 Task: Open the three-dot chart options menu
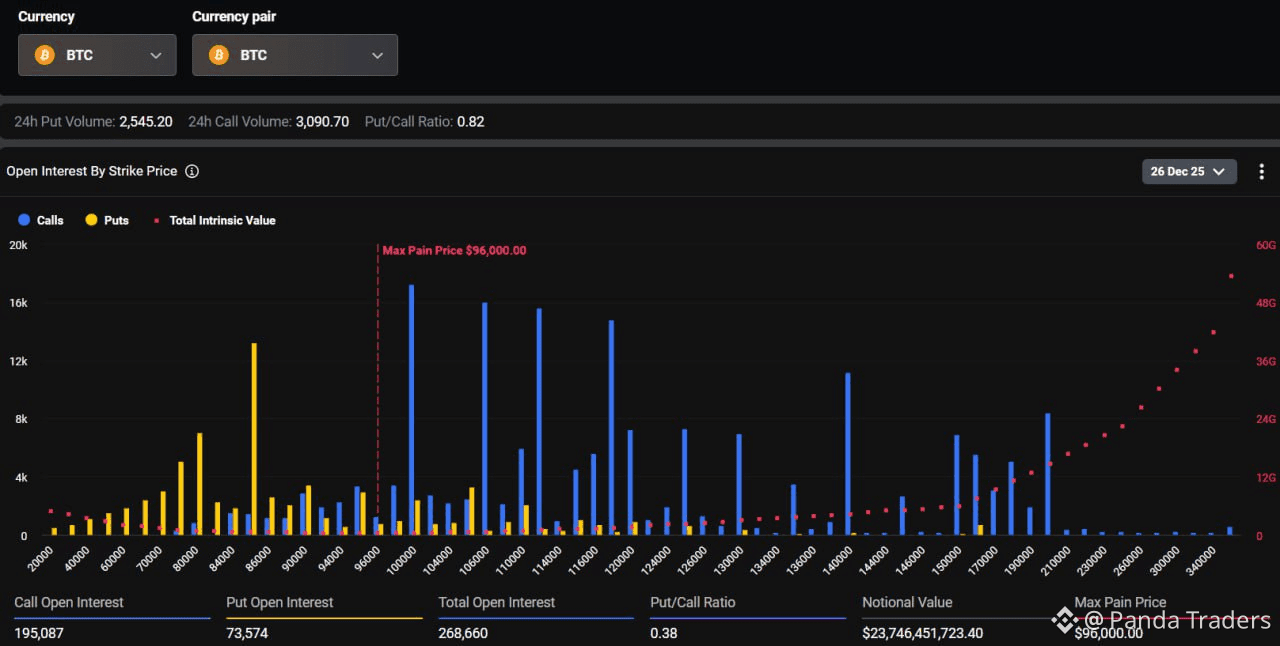[x=1261, y=172]
